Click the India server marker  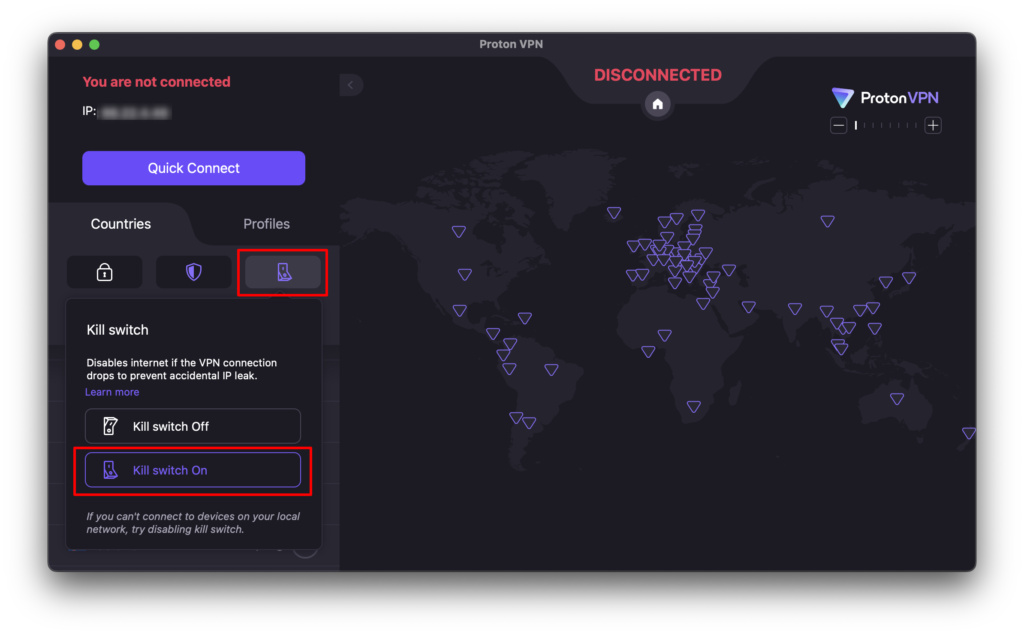click(x=795, y=308)
